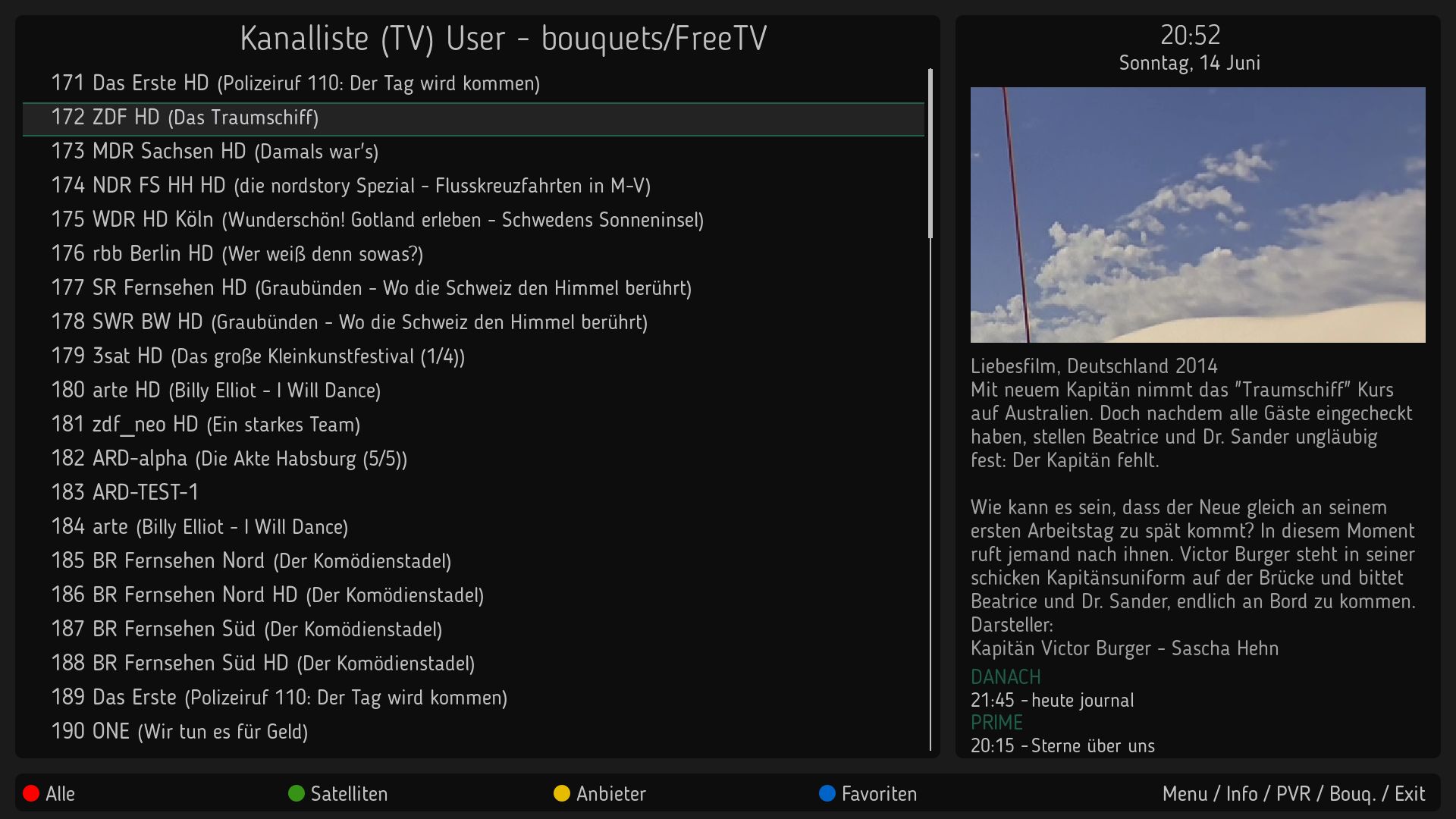Select channel 182 ARD-alpha
This screenshot has width=1456, height=819.
tap(229, 459)
